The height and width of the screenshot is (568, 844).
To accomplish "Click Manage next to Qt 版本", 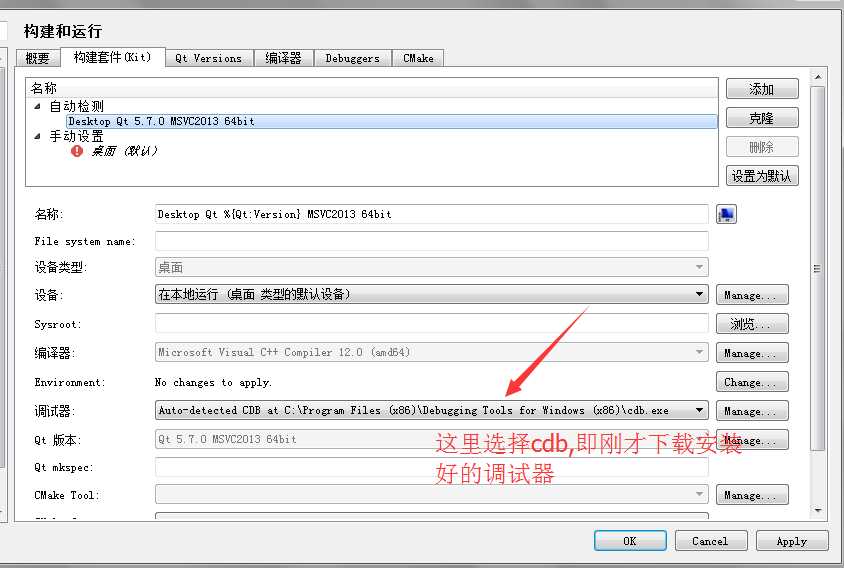I will (x=752, y=440).
